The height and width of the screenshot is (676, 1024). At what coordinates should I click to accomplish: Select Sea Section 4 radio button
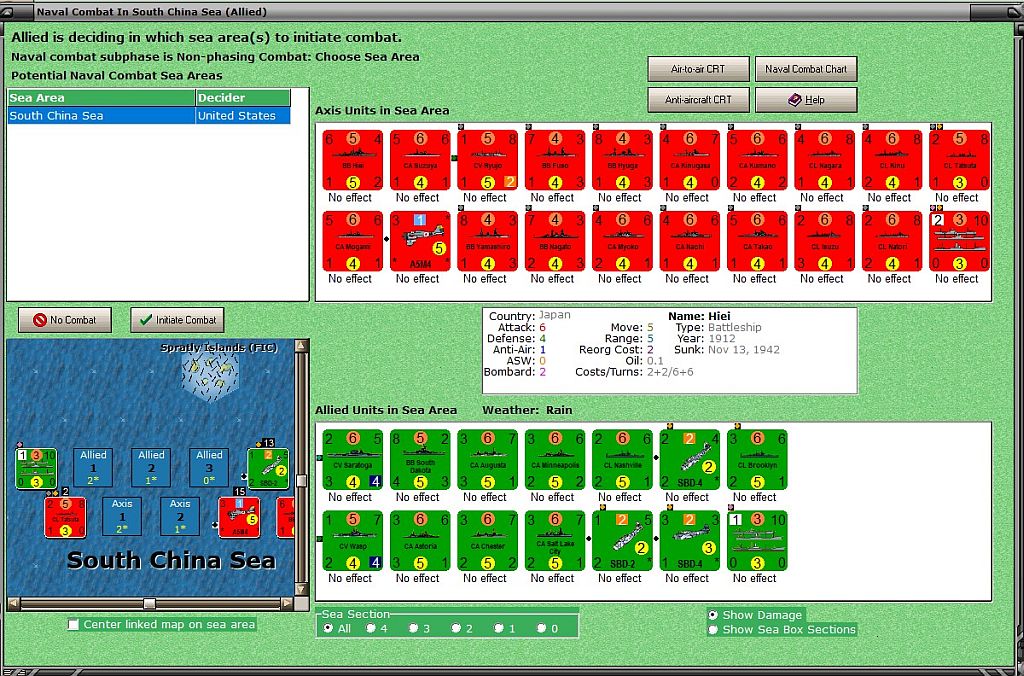pyautogui.click(x=371, y=628)
